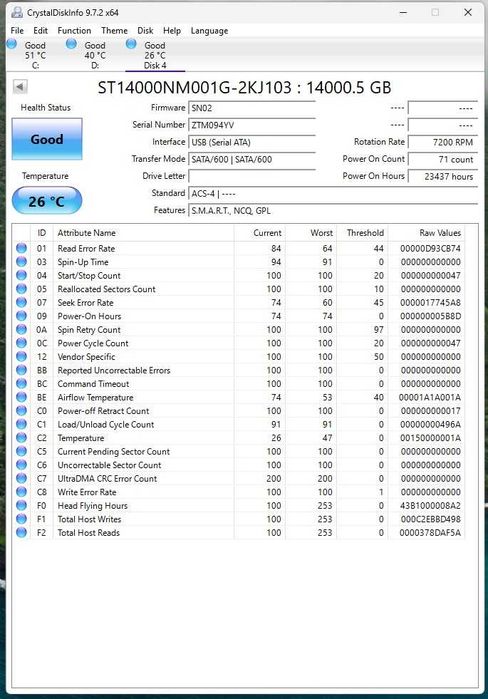Click the status dot for Write Error Rate
488x699 pixels.
point(21,492)
